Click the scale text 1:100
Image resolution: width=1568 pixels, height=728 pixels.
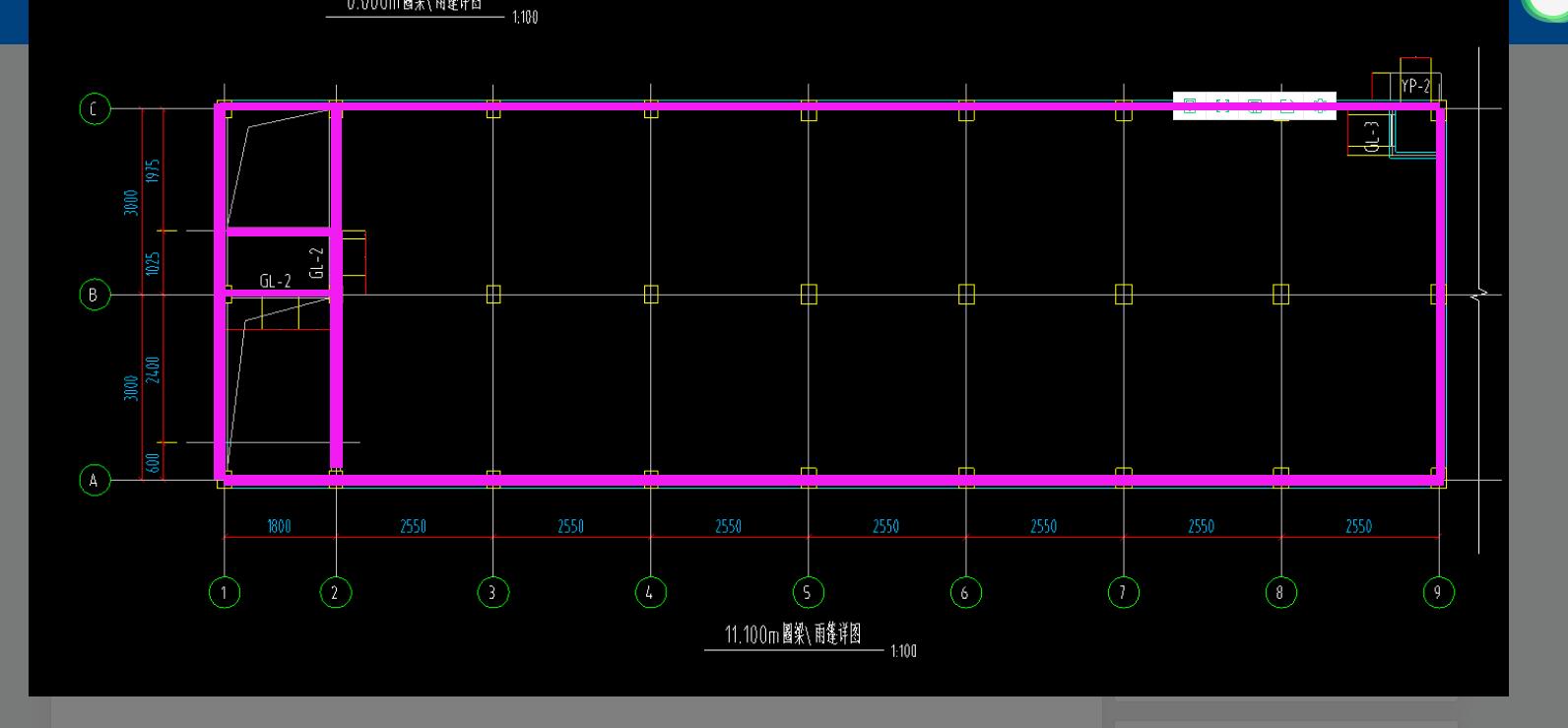pyautogui.click(x=903, y=651)
